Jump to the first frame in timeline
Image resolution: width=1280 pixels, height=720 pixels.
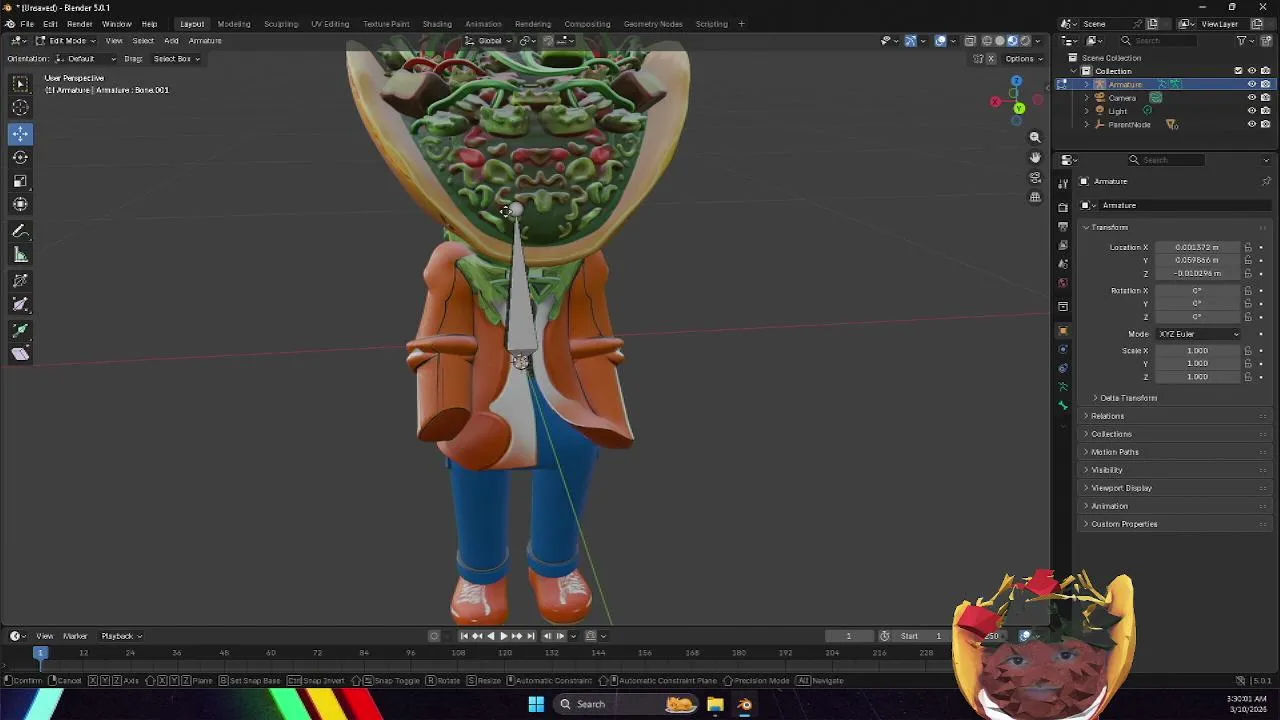pyautogui.click(x=463, y=636)
